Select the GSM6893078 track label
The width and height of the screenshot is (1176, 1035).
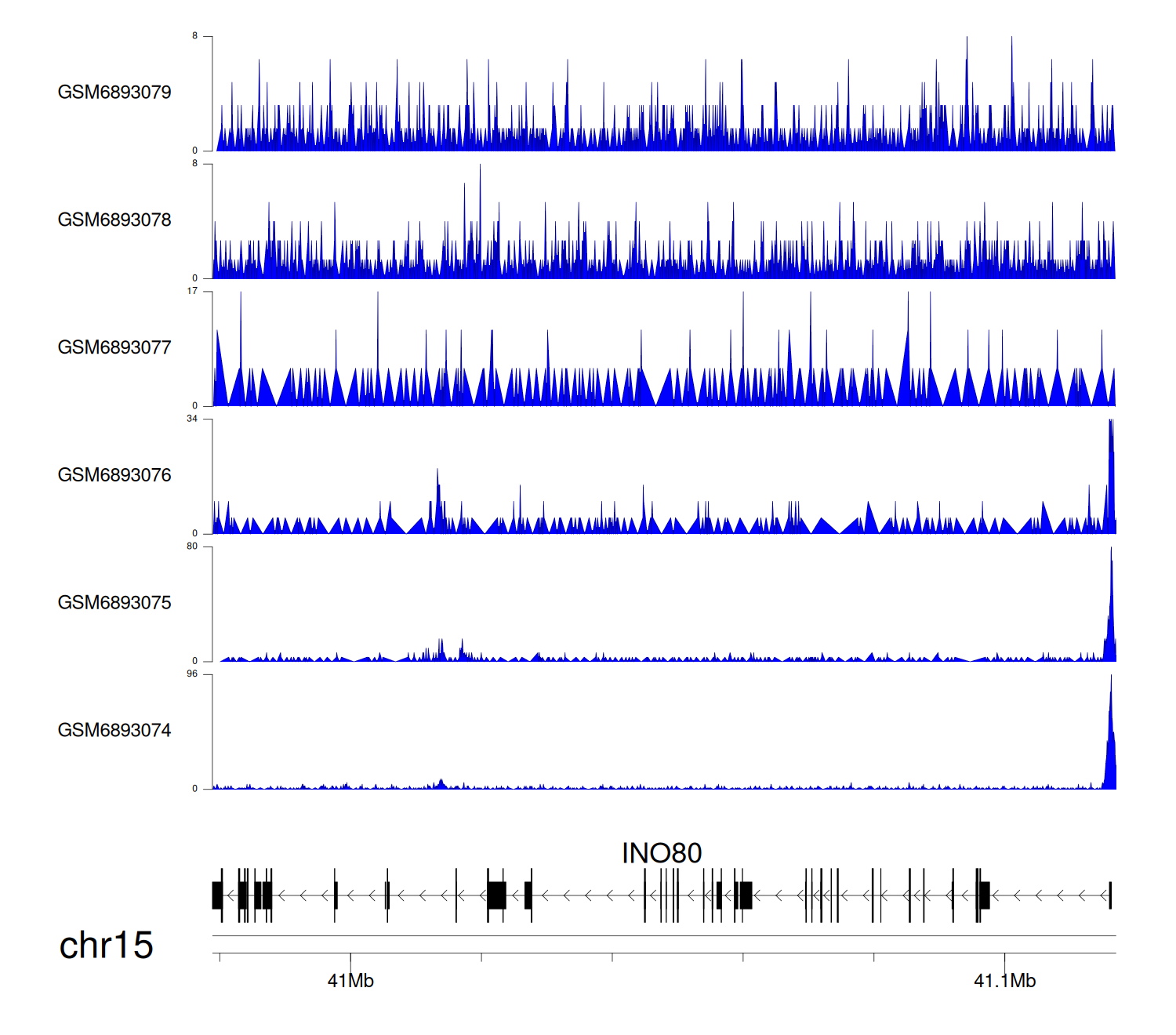(x=114, y=220)
